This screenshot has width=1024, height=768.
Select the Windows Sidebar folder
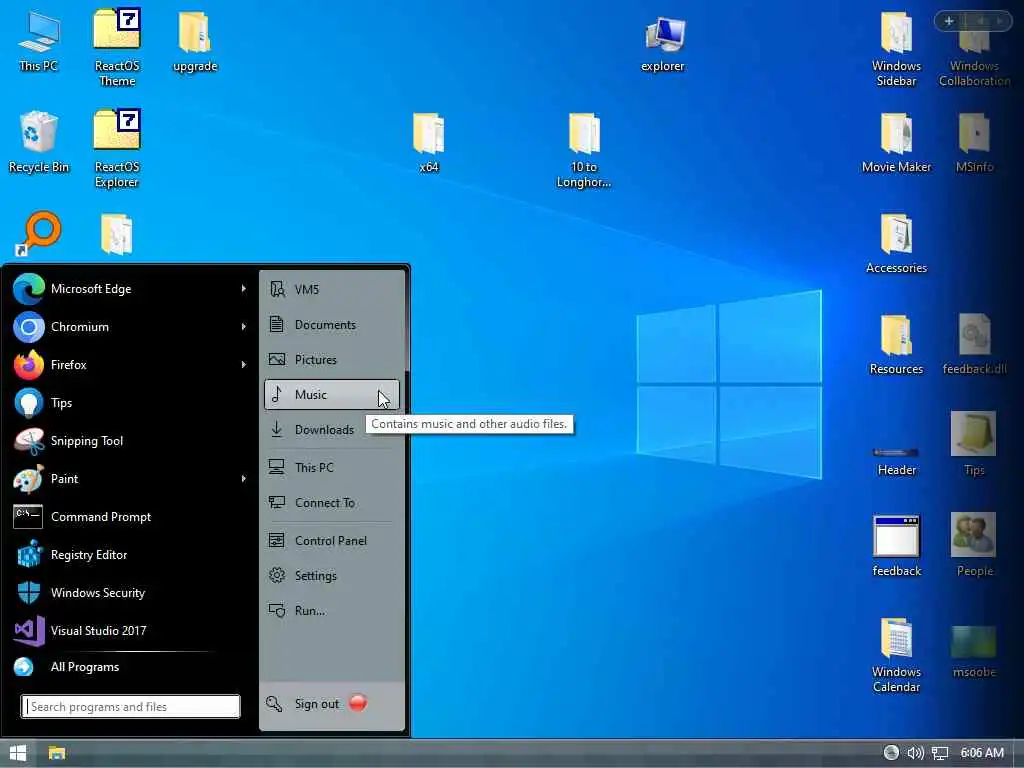point(896,48)
